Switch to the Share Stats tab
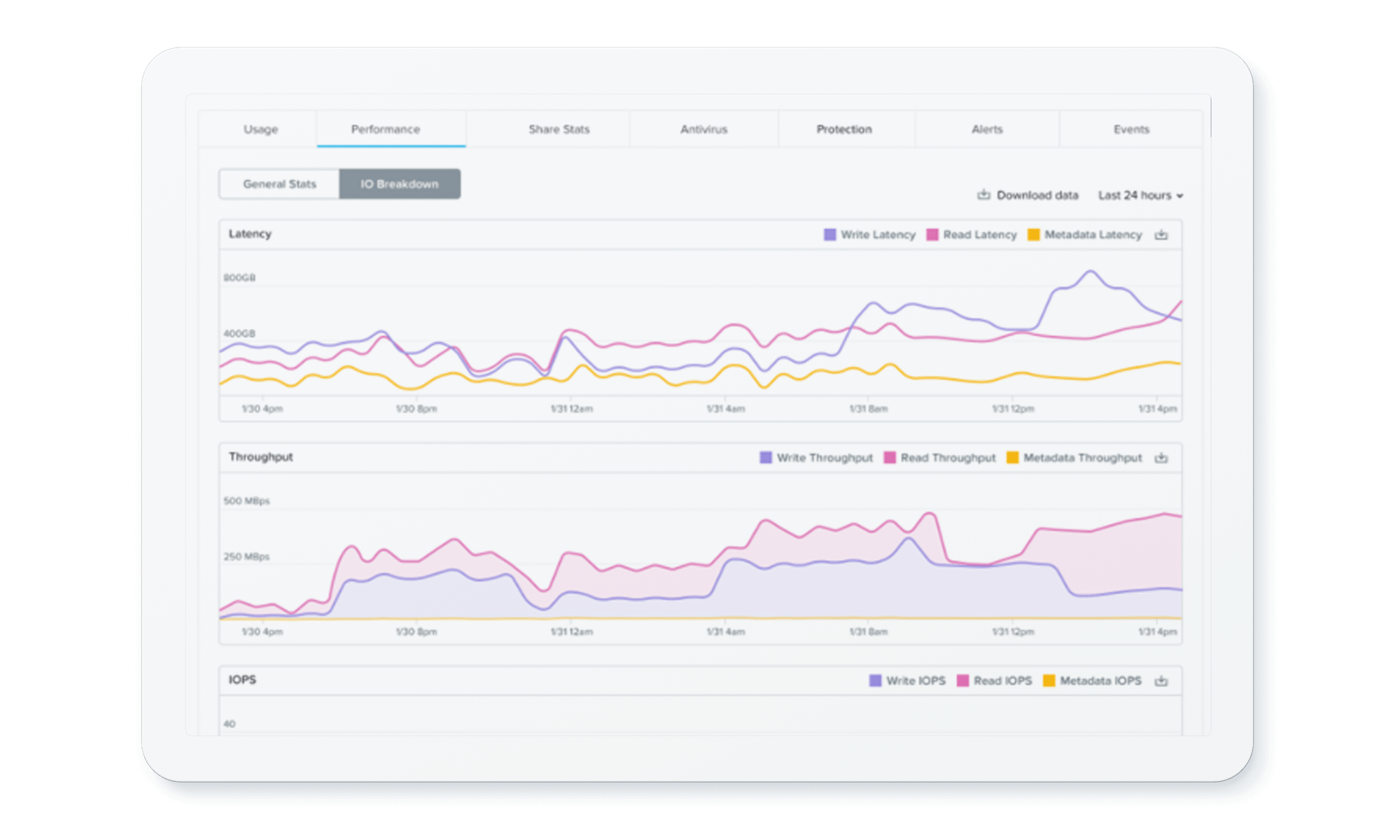Viewport: 1400px width, 840px height. 559,129
